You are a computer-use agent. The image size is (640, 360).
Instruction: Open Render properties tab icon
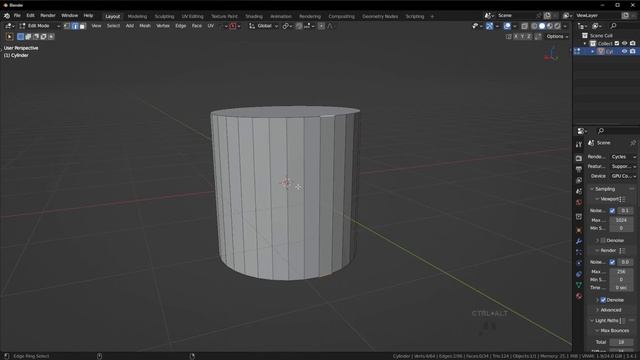[x=579, y=158]
